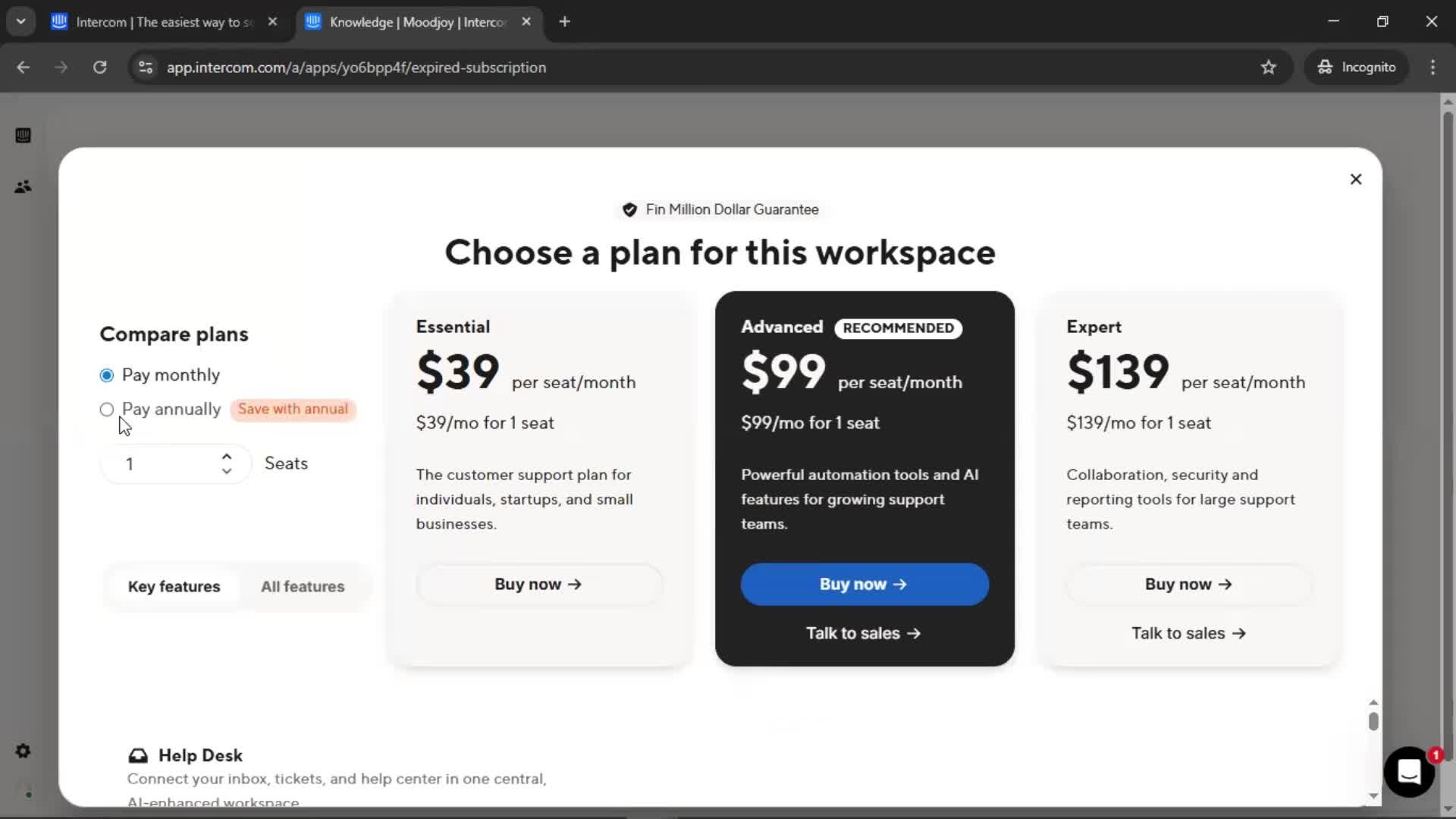
Task: Buy the Expert plan now
Action: click(1188, 584)
